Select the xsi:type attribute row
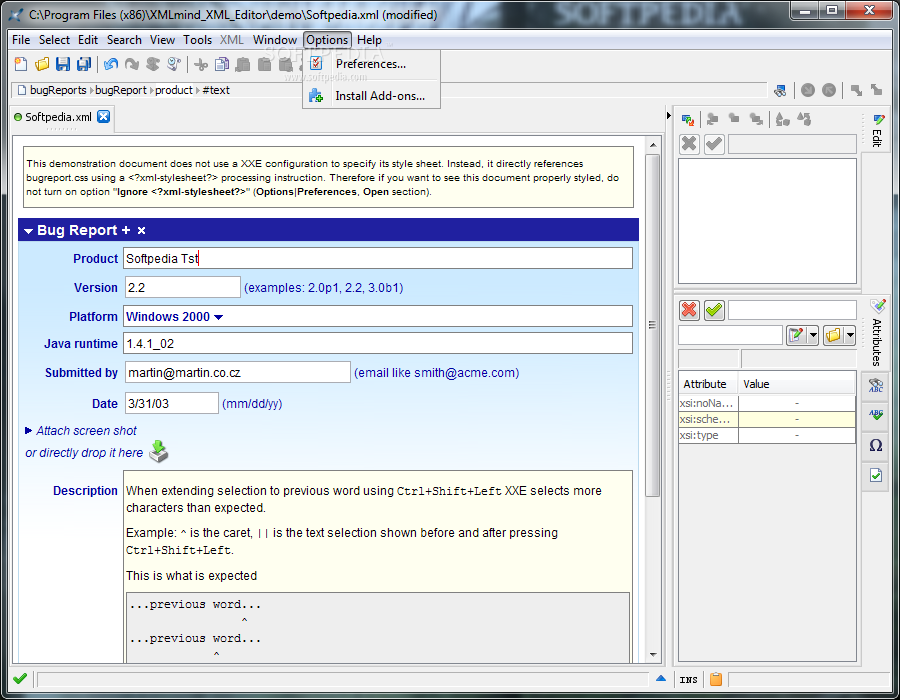900x700 pixels. pyautogui.click(x=767, y=435)
